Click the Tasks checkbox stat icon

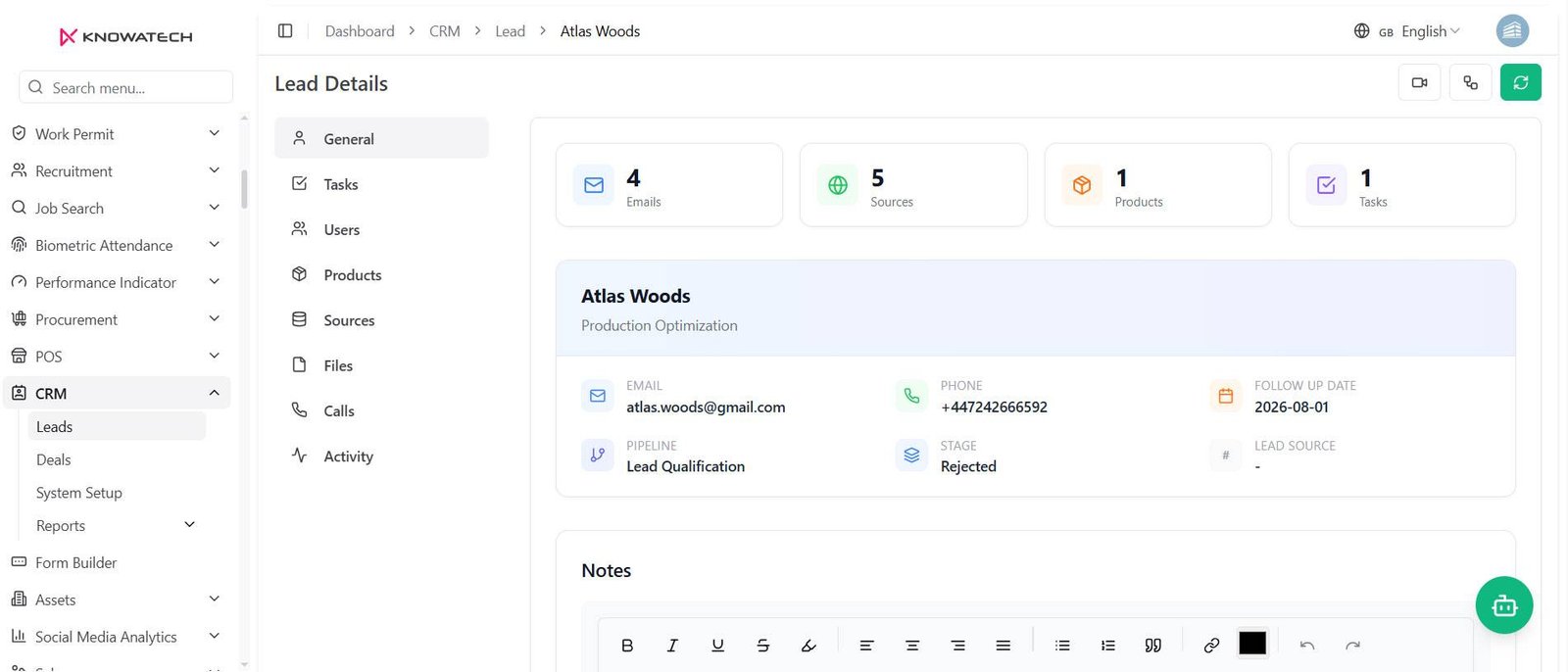(1326, 185)
